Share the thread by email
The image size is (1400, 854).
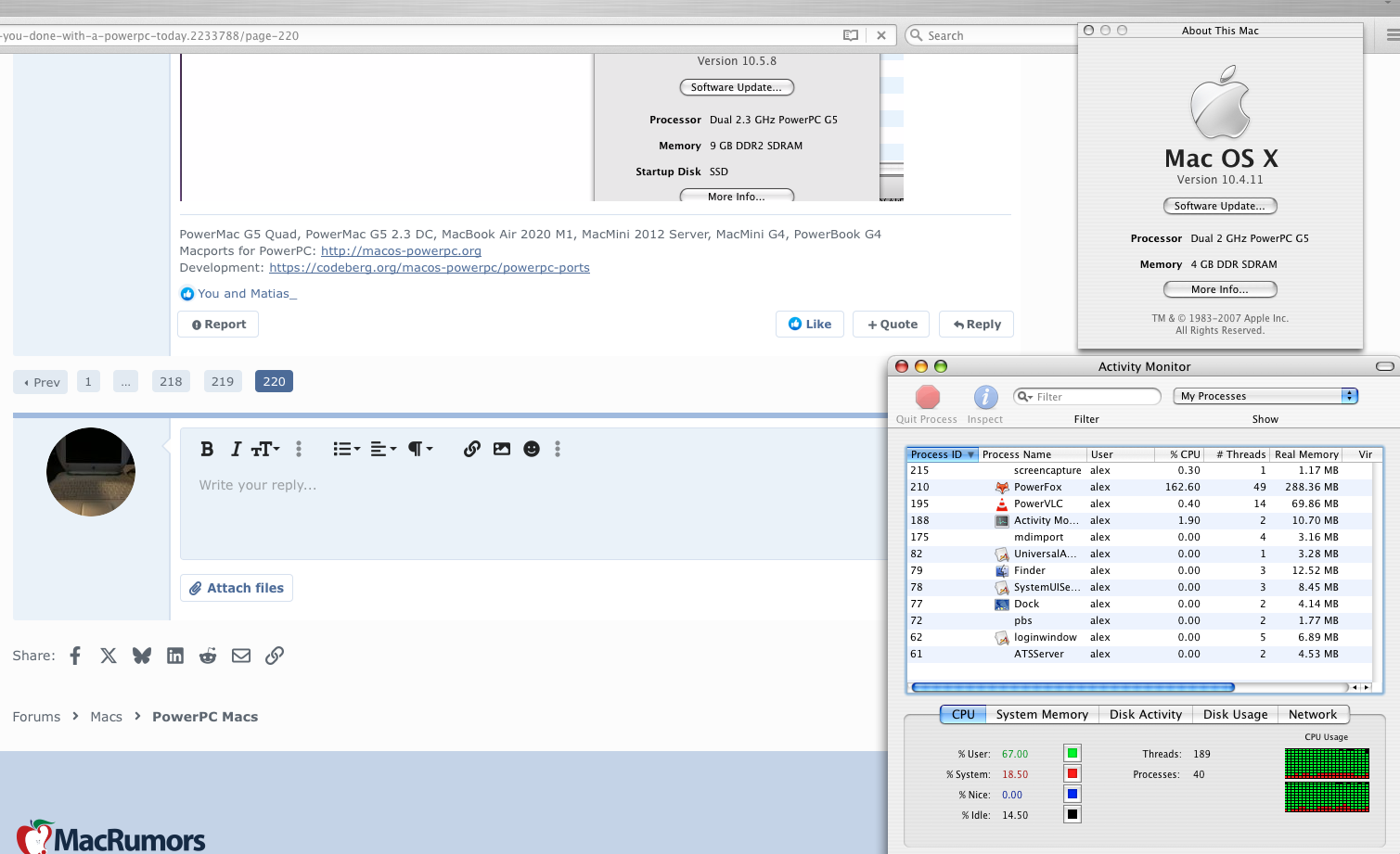pyautogui.click(x=241, y=656)
